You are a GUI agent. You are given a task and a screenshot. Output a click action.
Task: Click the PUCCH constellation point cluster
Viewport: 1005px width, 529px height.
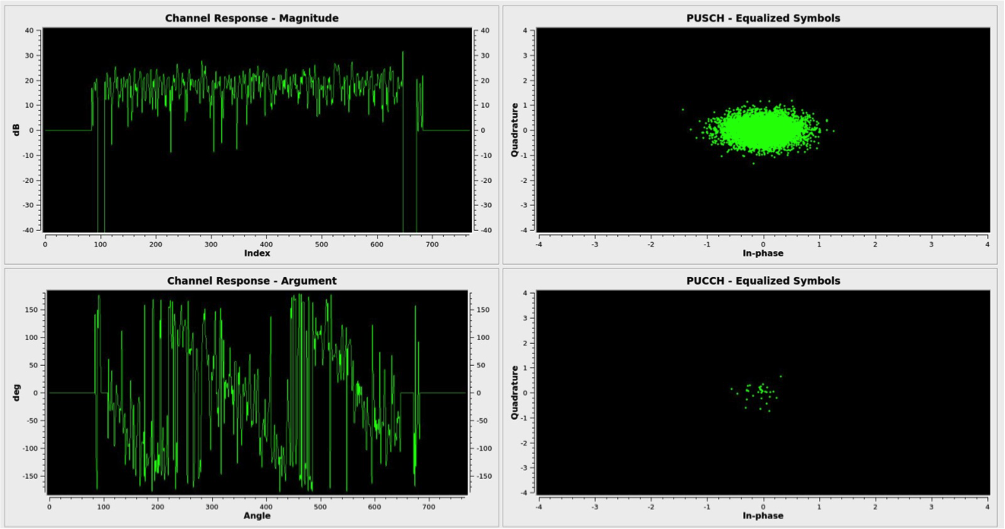pyautogui.click(x=758, y=392)
